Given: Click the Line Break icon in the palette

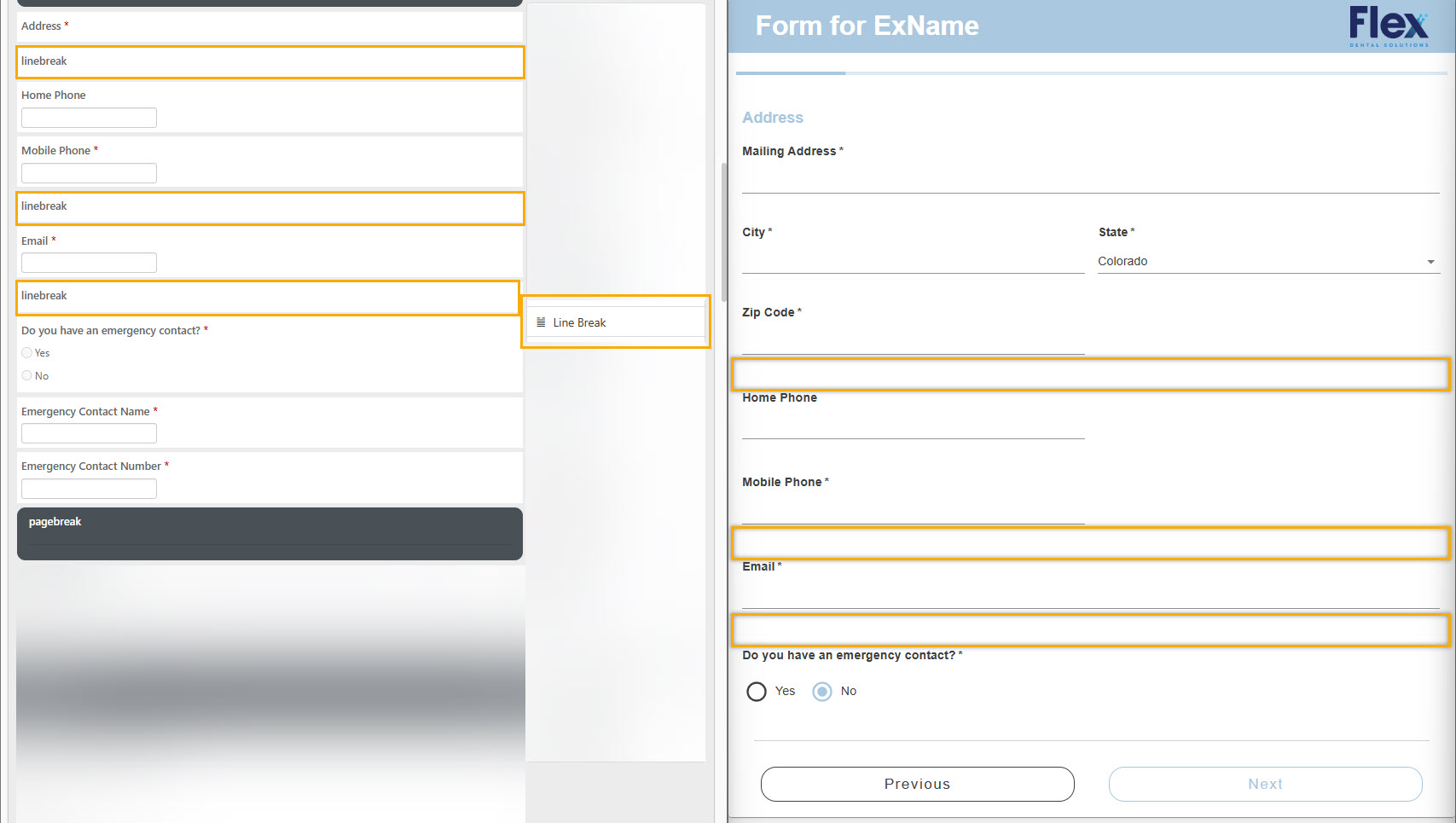Looking at the screenshot, I should [541, 322].
